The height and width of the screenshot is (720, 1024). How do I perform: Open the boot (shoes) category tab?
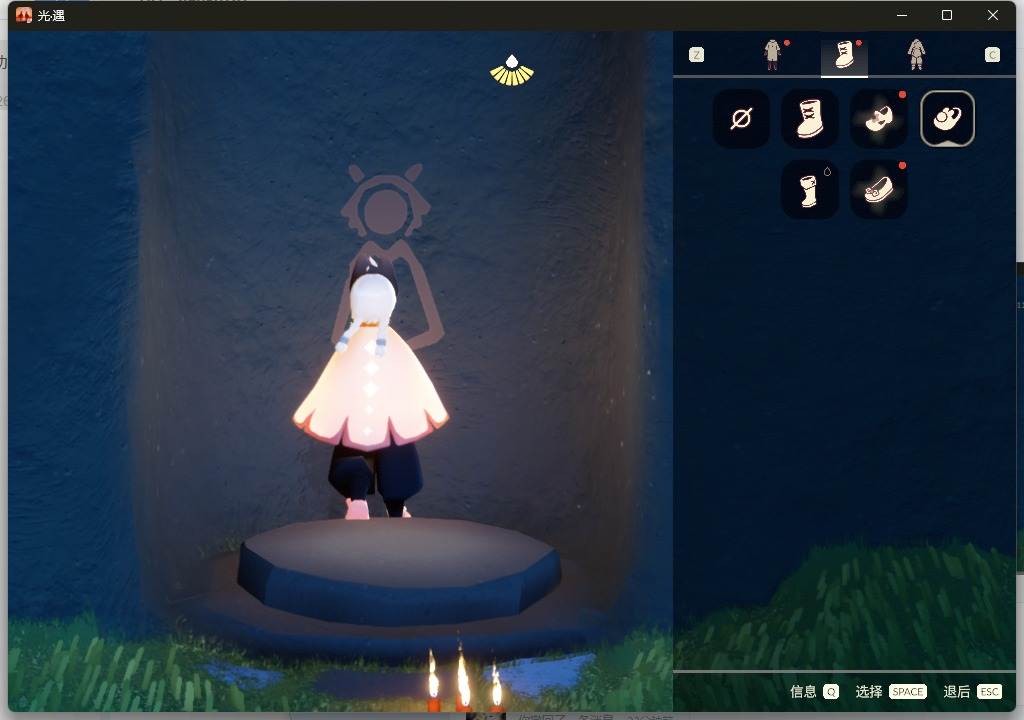[x=844, y=55]
